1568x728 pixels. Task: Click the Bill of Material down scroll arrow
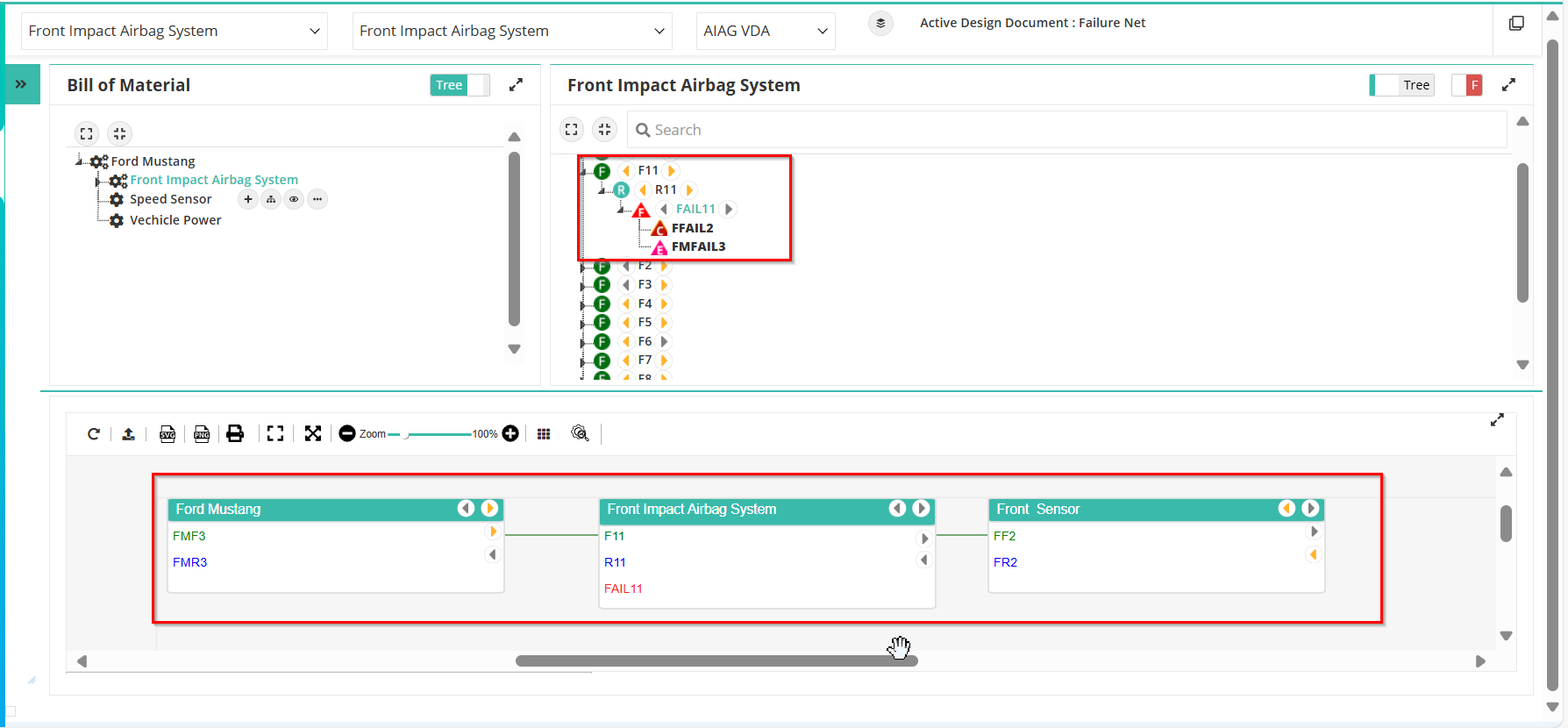click(x=515, y=349)
